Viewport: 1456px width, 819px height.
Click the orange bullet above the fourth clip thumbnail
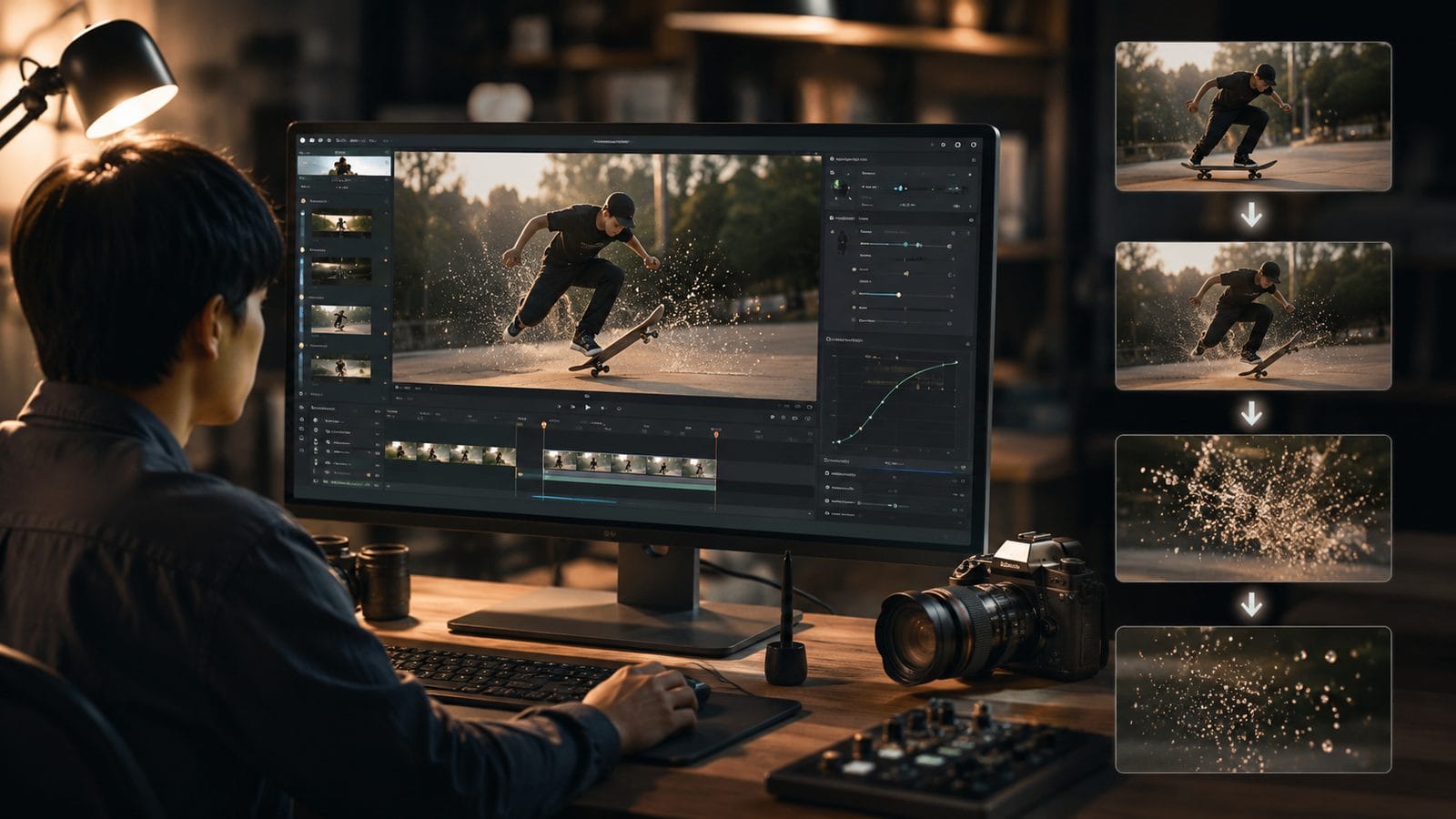tap(301, 346)
